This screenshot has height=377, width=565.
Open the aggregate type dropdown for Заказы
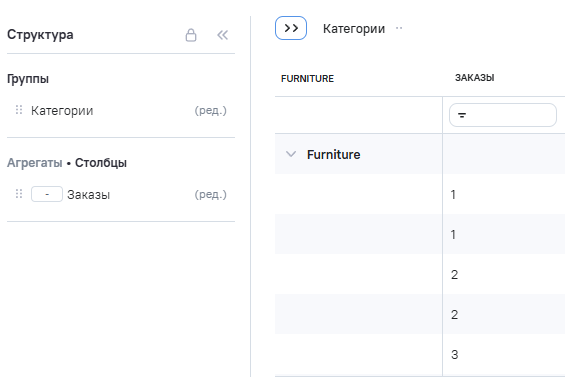(x=47, y=194)
